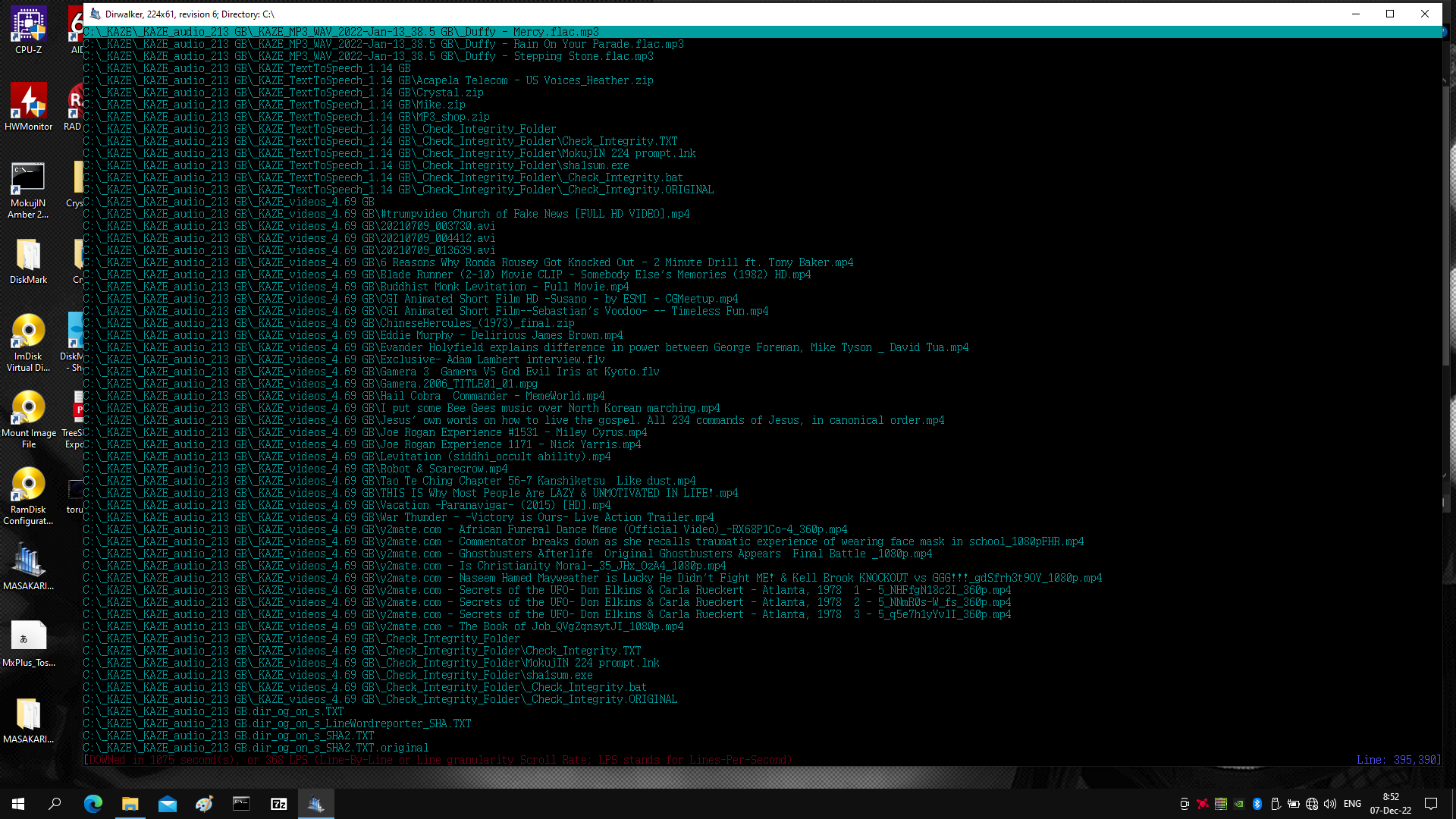Open the network status tray icon
The width and height of the screenshot is (1456, 819).
pyautogui.click(x=1312, y=804)
